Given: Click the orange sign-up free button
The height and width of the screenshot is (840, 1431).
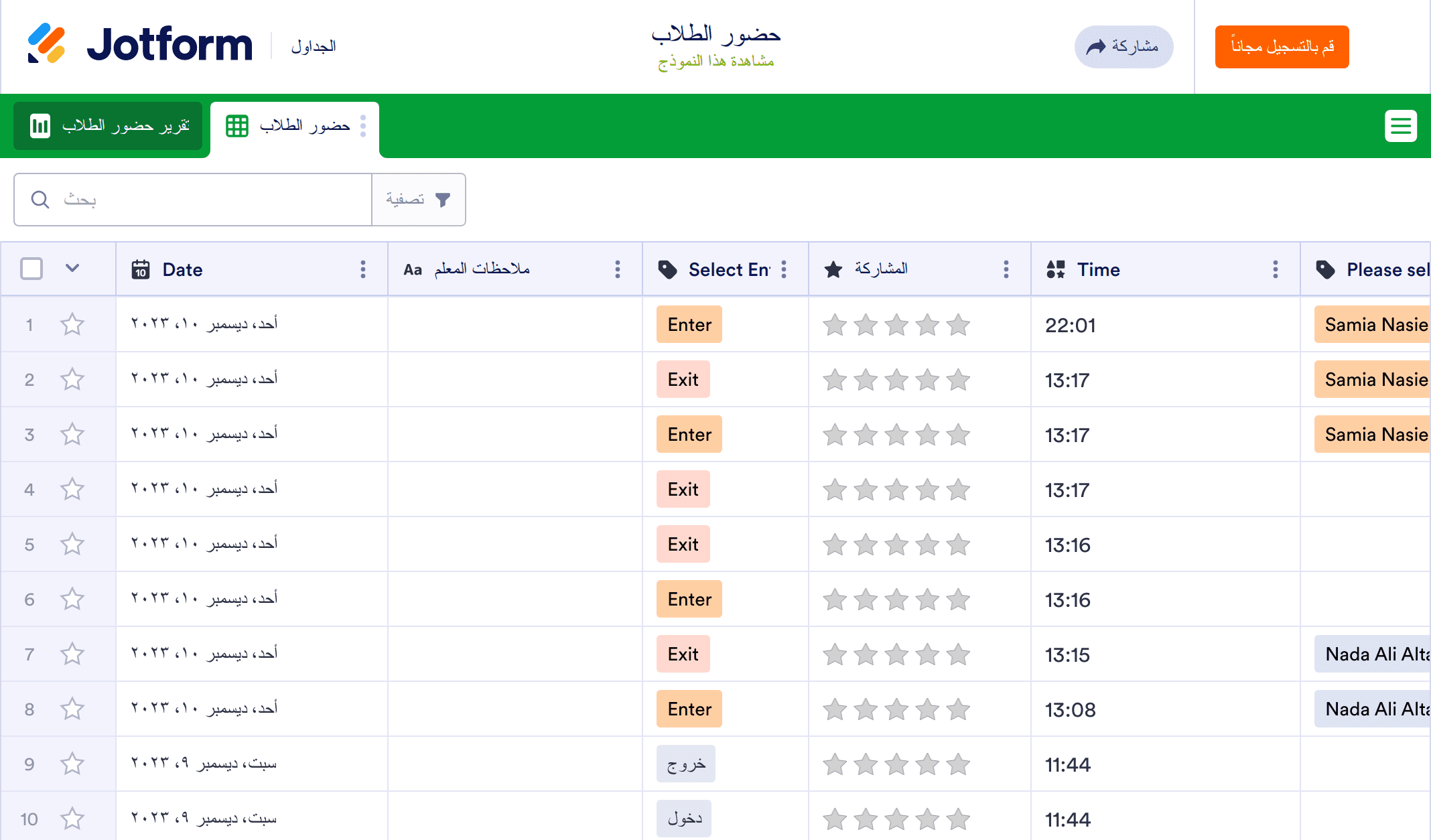Looking at the screenshot, I should click(1281, 47).
